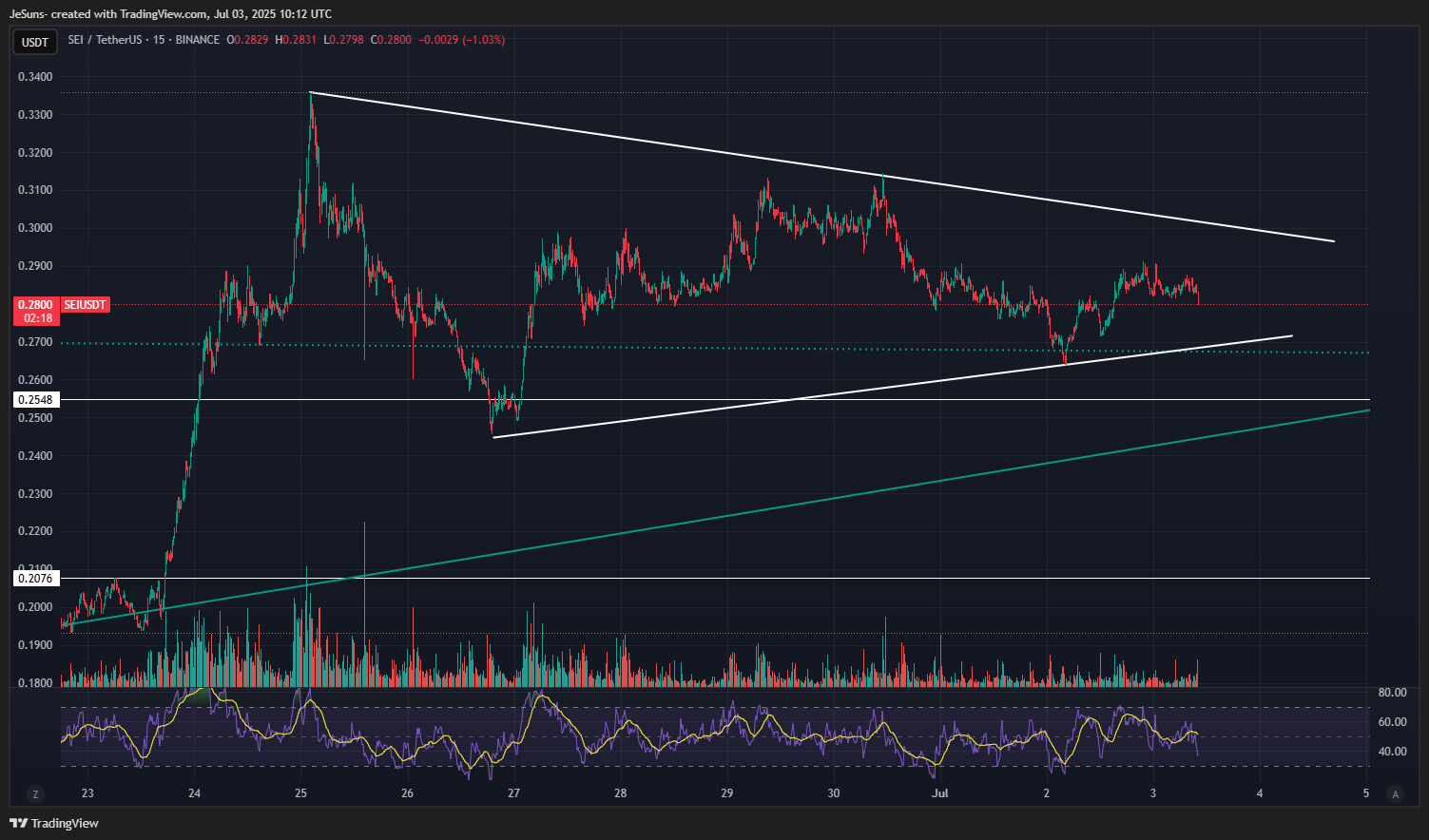The image size is (1429, 840).
Task: Click date 30 on the time axis
Action: tap(834, 792)
